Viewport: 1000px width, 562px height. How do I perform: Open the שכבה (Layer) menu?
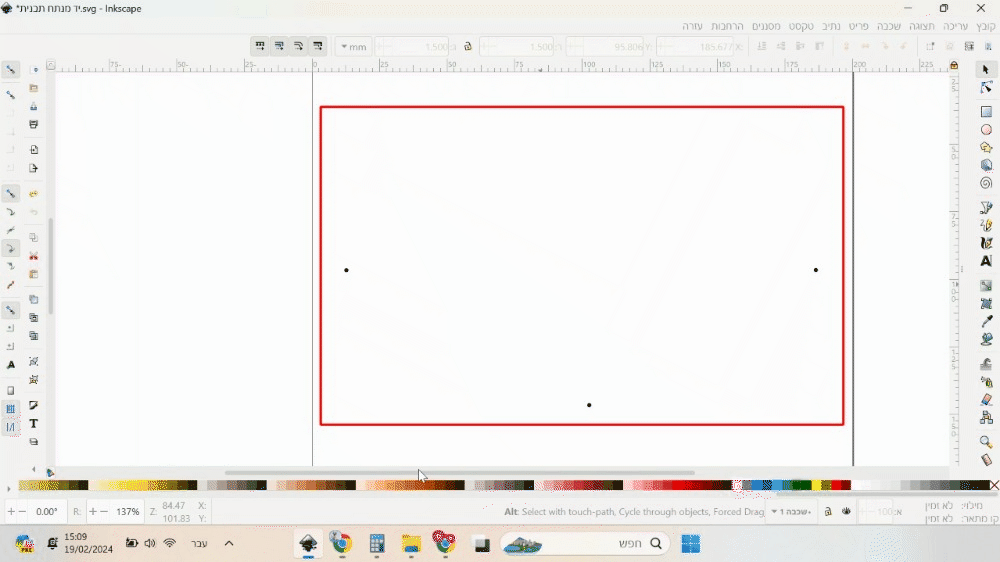pyautogui.click(x=888, y=26)
